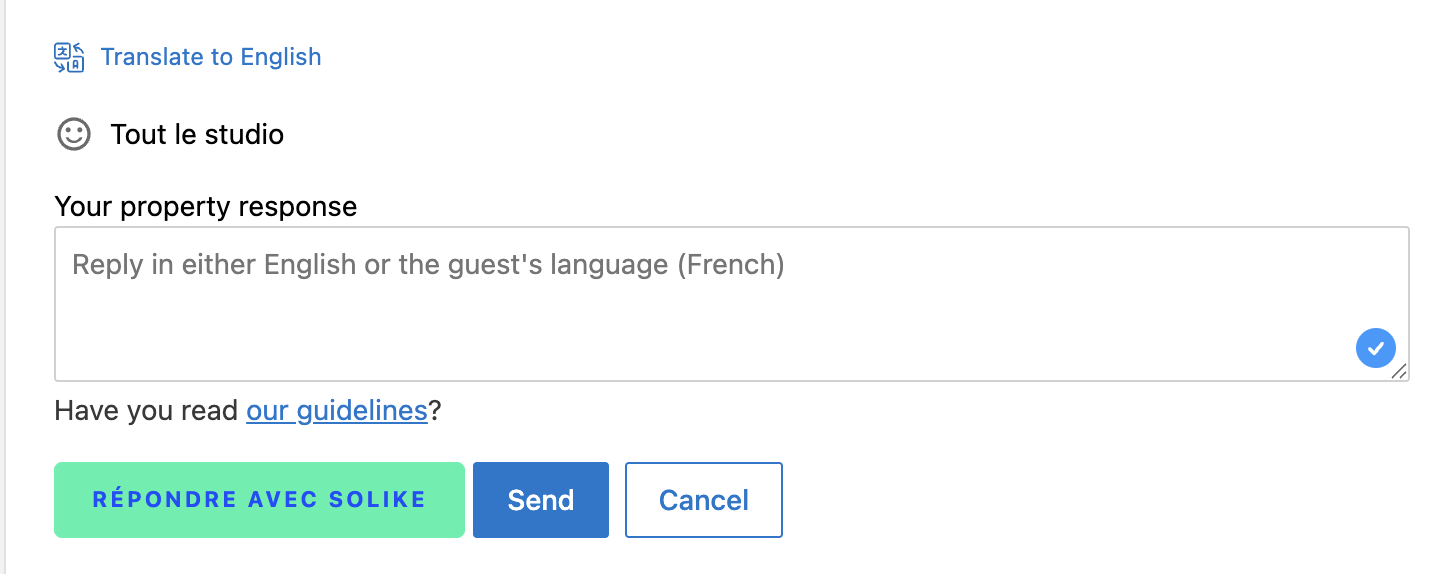Click the blue checkmark icon in the reply box
The image size is (1432, 574).
pyautogui.click(x=1375, y=348)
